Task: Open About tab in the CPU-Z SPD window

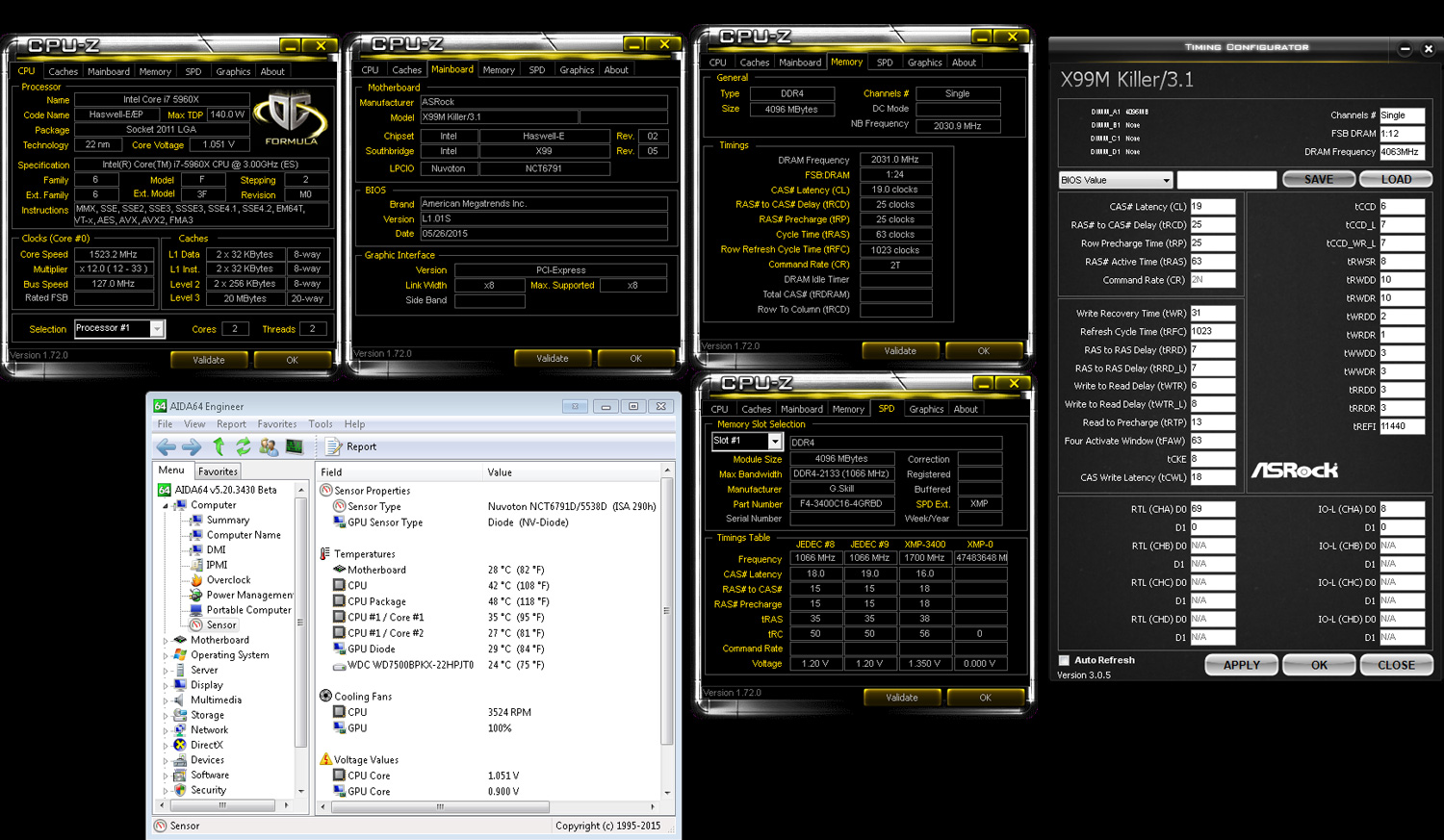Action: pyautogui.click(x=966, y=409)
